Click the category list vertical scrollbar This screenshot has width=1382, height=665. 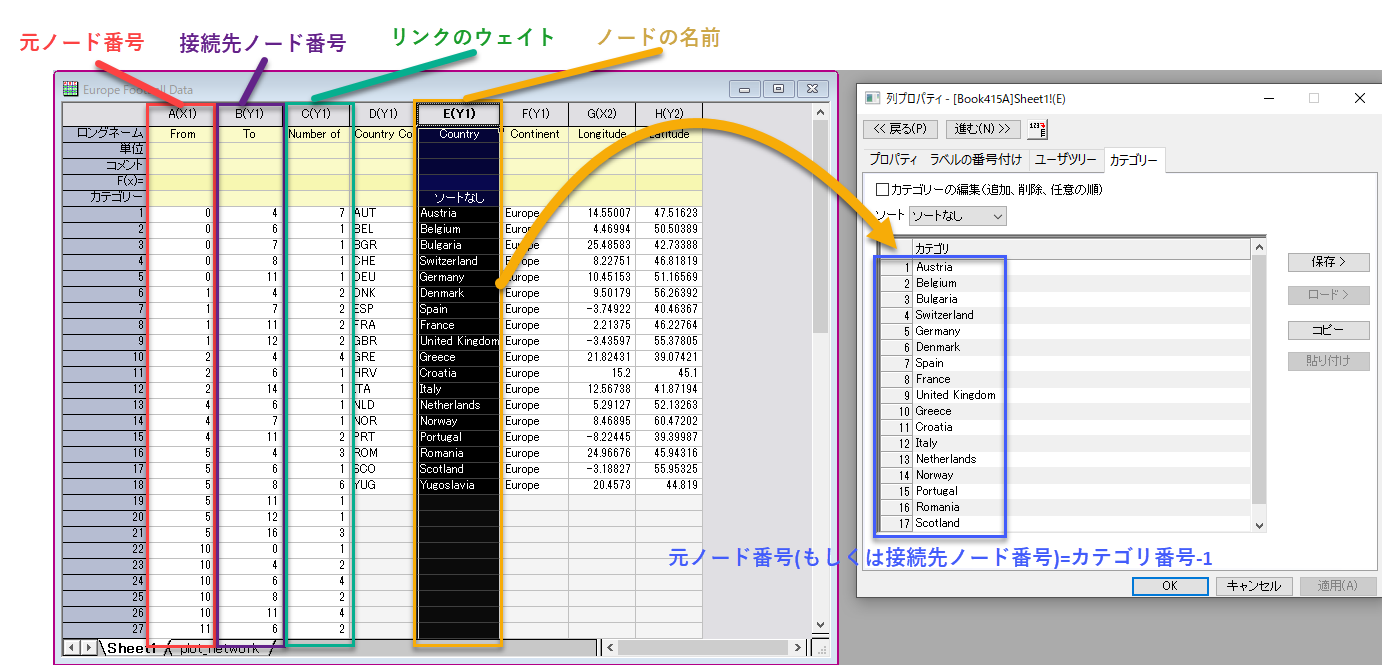click(x=1258, y=385)
